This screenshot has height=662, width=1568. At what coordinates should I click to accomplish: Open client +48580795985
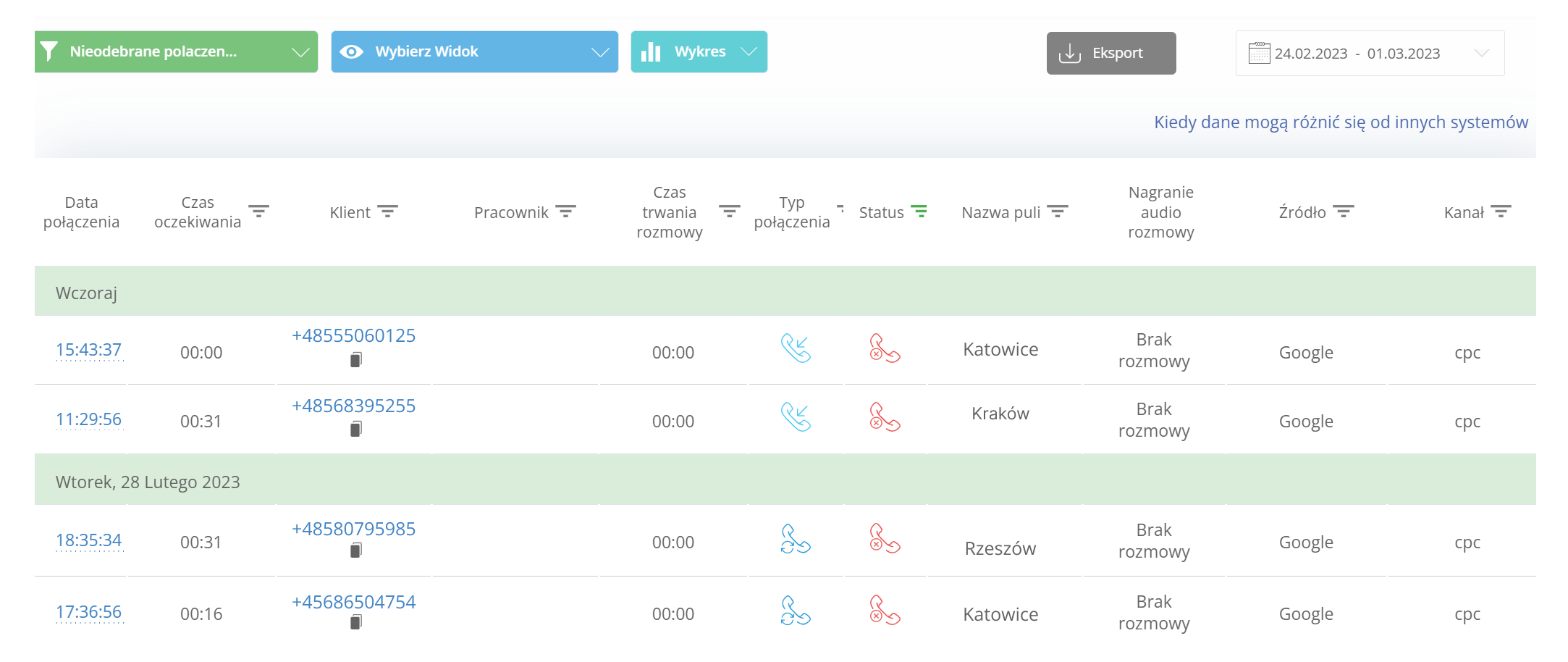tap(353, 529)
